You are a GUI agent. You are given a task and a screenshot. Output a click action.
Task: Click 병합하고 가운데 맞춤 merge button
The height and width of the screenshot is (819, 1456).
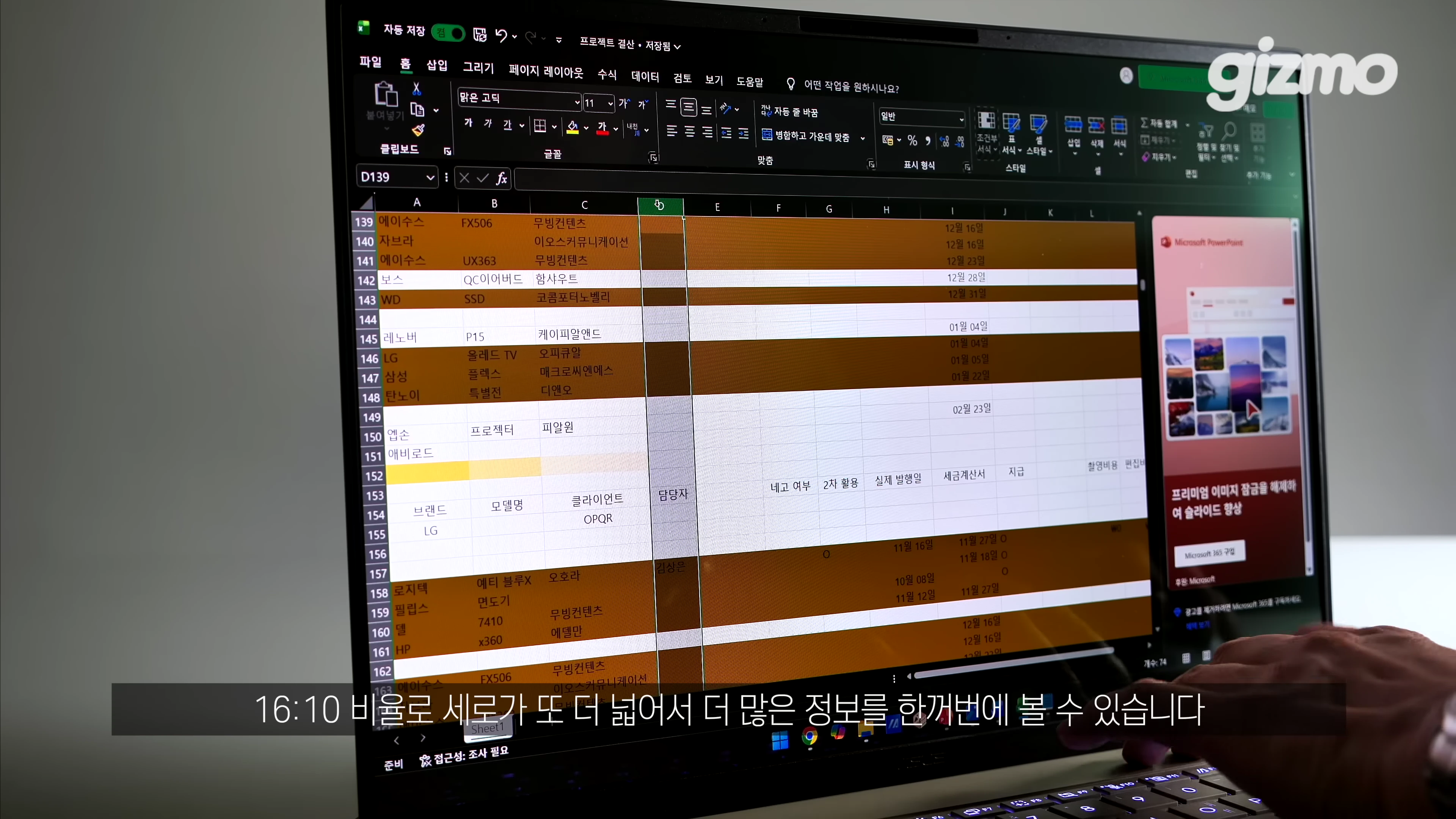click(806, 136)
